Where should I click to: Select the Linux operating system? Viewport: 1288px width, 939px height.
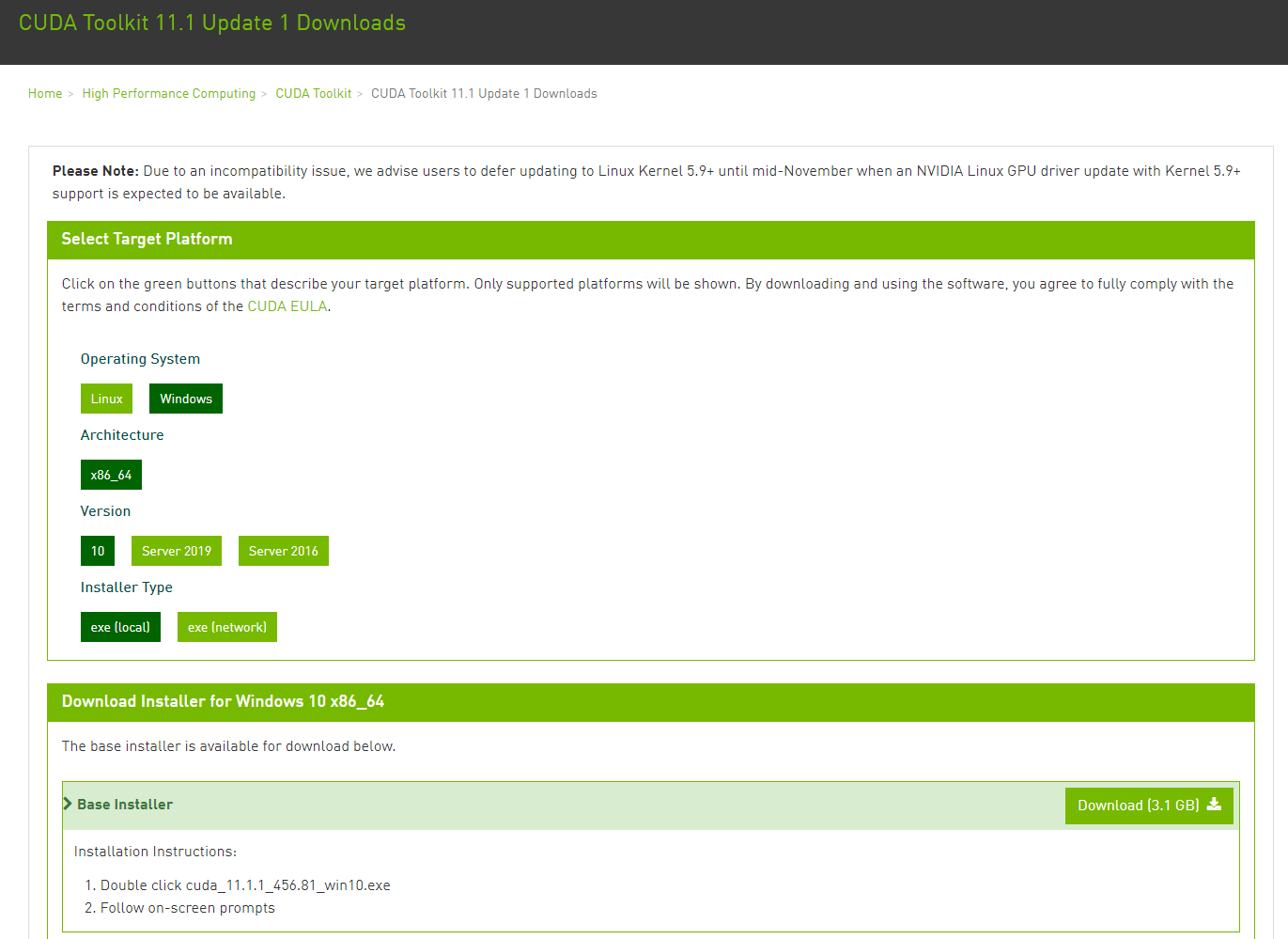pos(106,399)
